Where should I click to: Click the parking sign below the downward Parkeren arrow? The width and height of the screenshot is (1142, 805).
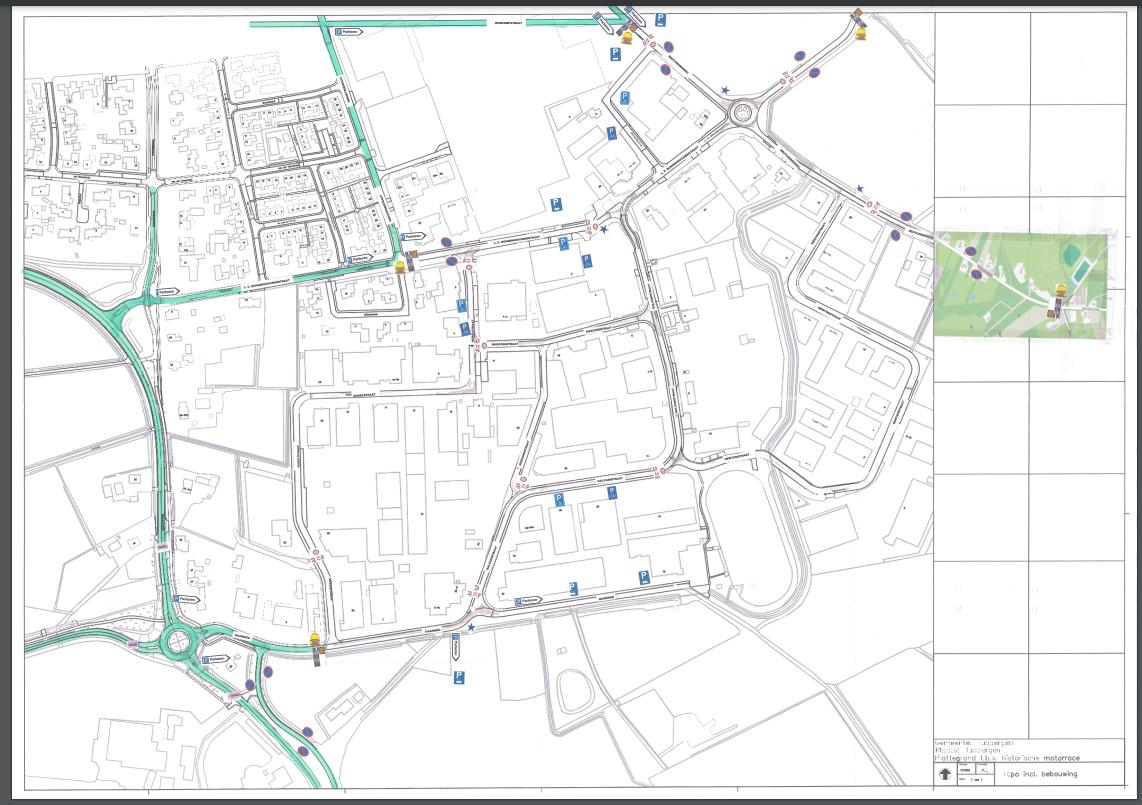[459, 678]
